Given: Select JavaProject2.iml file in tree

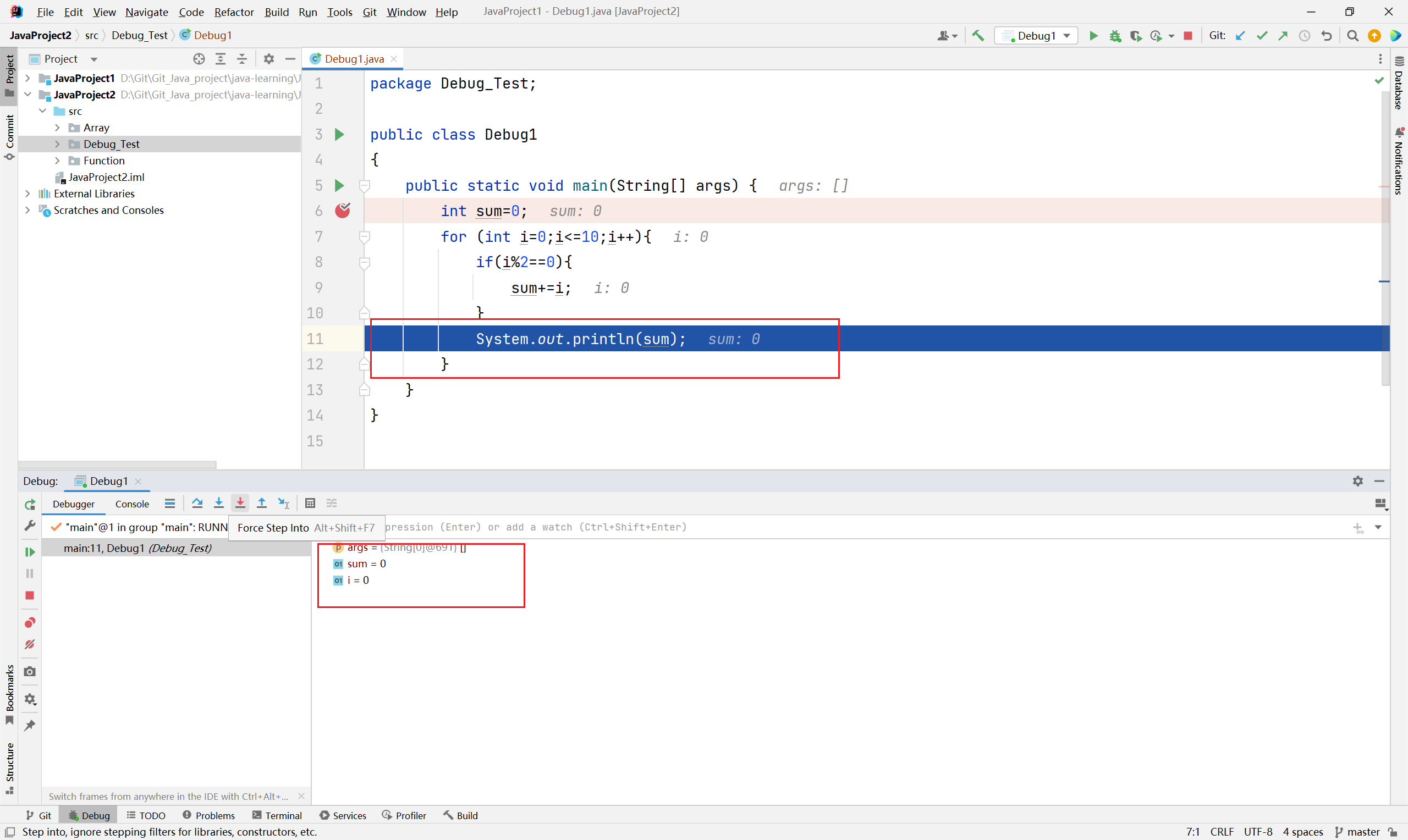Looking at the screenshot, I should [106, 177].
